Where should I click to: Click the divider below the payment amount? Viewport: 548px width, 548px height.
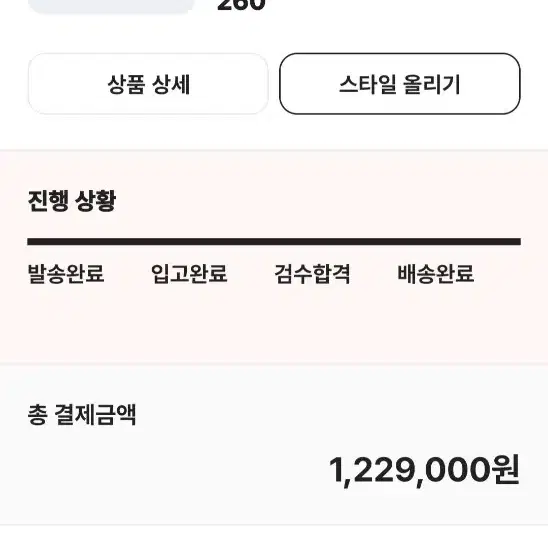coord(274,525)
